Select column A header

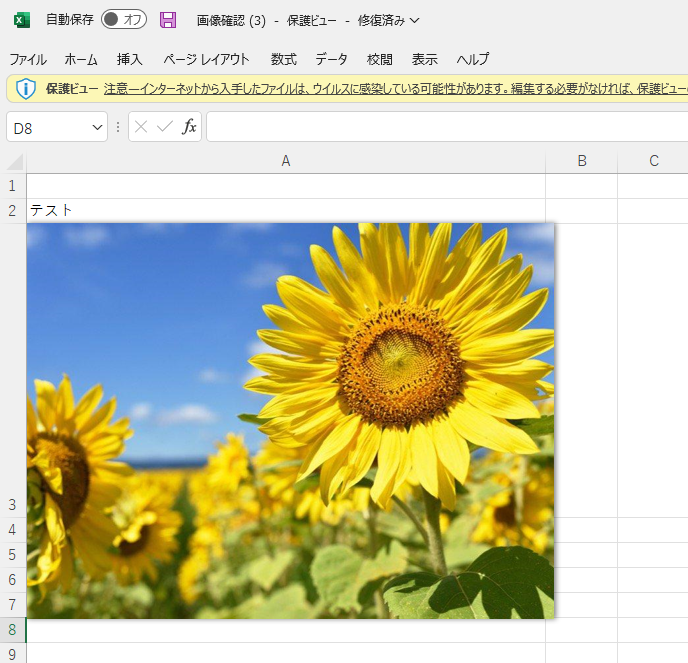pos(286,161)
